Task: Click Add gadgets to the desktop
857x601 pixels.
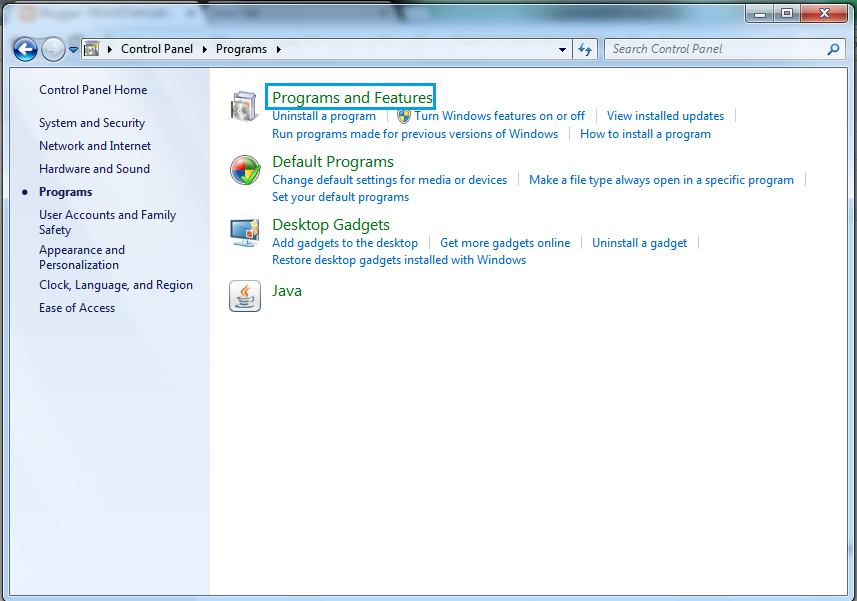Action: pos(345,243)
